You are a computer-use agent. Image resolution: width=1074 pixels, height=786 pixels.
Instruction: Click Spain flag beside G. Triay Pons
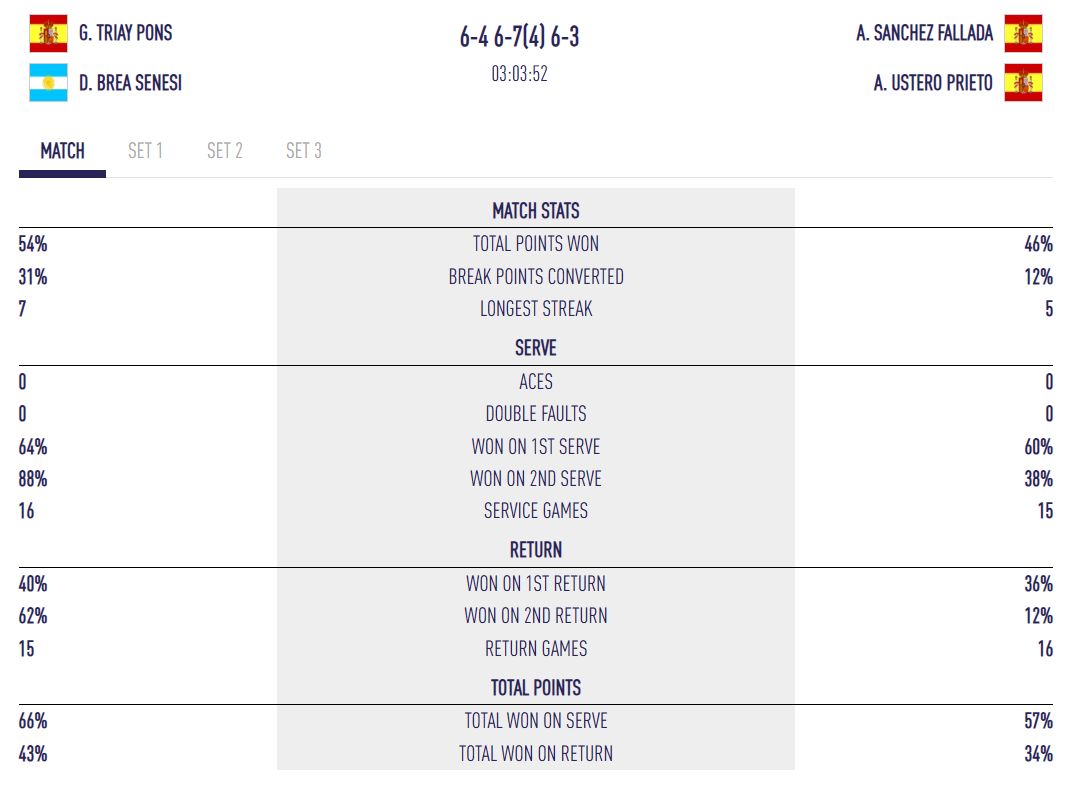[x=48, y=34]
